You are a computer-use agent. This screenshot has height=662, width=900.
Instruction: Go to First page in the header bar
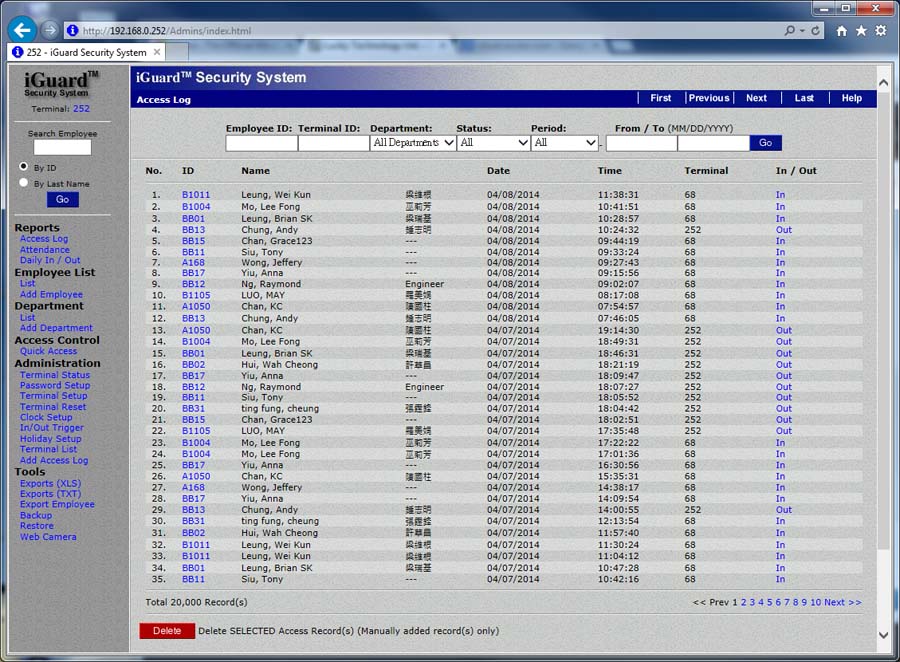(x=661, y=98)
